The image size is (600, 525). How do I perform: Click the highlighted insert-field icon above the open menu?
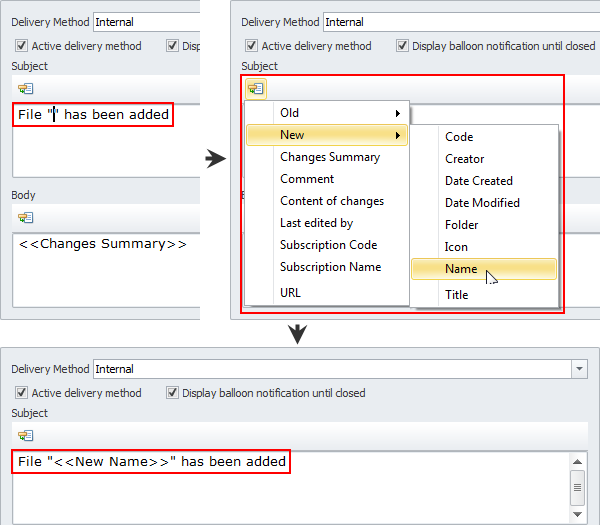point(256,88)
